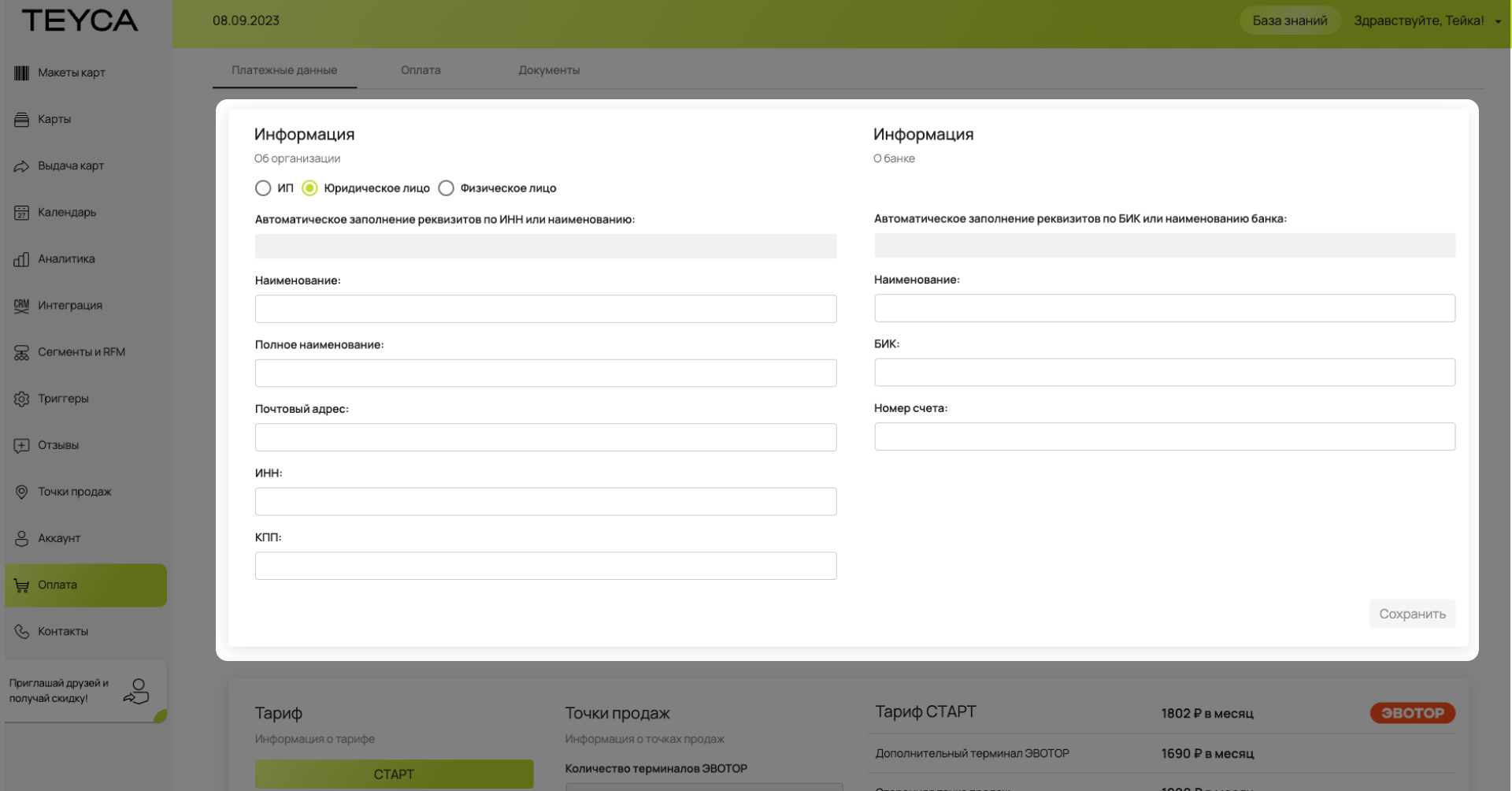The height and width of the screenshot is (791, 1512).
Task: Click the Оплата cart icon
Action: click(x=21, y=585)
